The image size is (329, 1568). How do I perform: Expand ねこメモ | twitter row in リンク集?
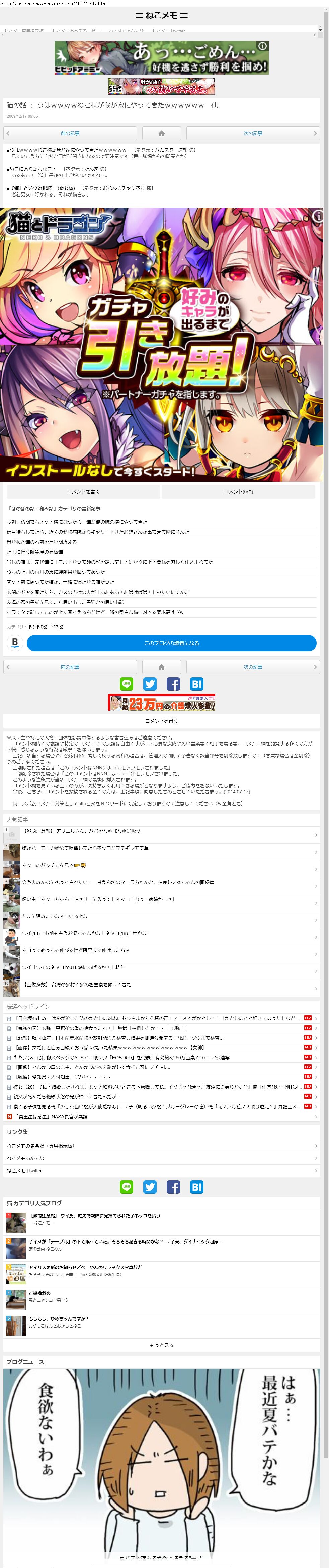coord(161,1171)
